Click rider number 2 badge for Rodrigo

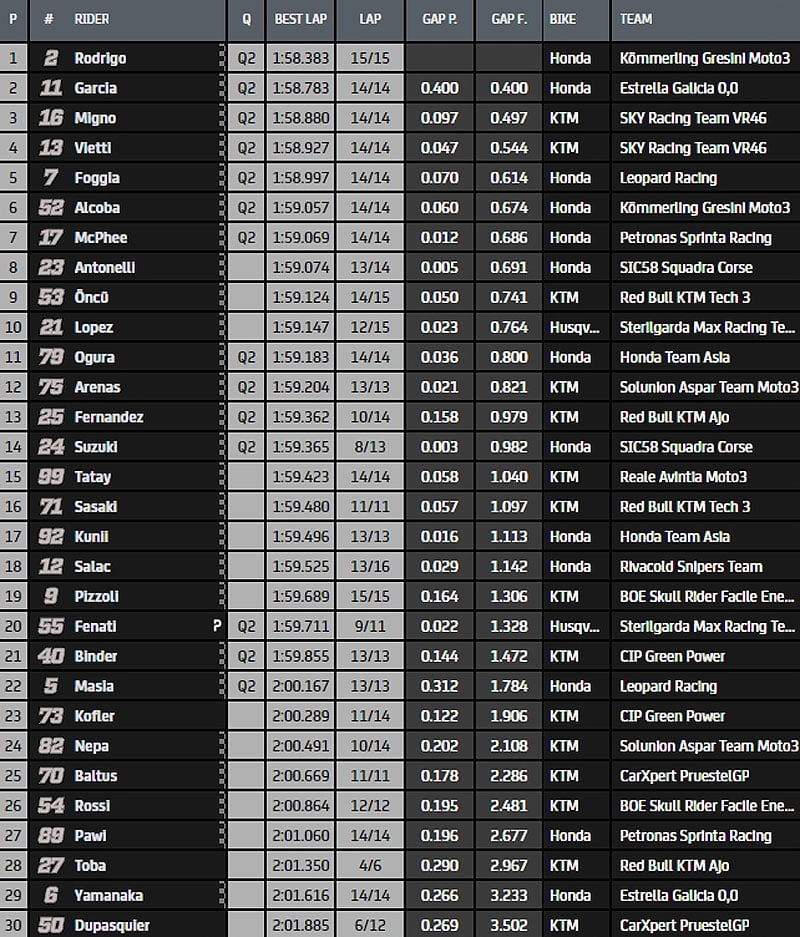pyautogui.click(x=49, y=58)
